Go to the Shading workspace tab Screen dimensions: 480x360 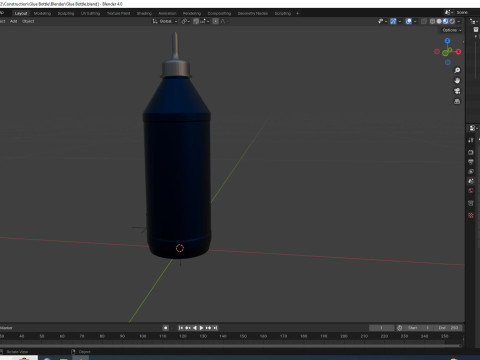tap(144, 13)
